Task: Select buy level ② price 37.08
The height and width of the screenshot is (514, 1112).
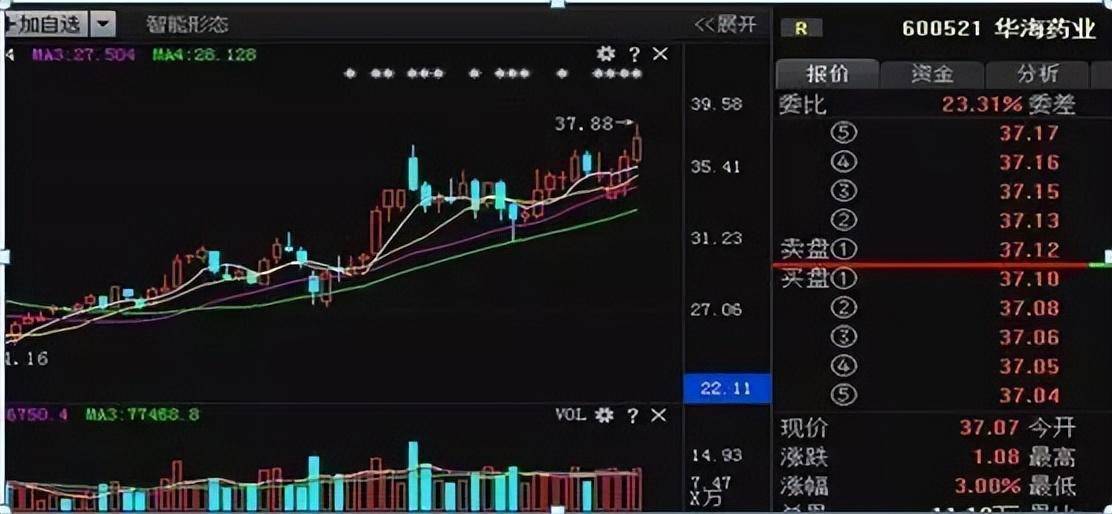Action: [1029, 308]
